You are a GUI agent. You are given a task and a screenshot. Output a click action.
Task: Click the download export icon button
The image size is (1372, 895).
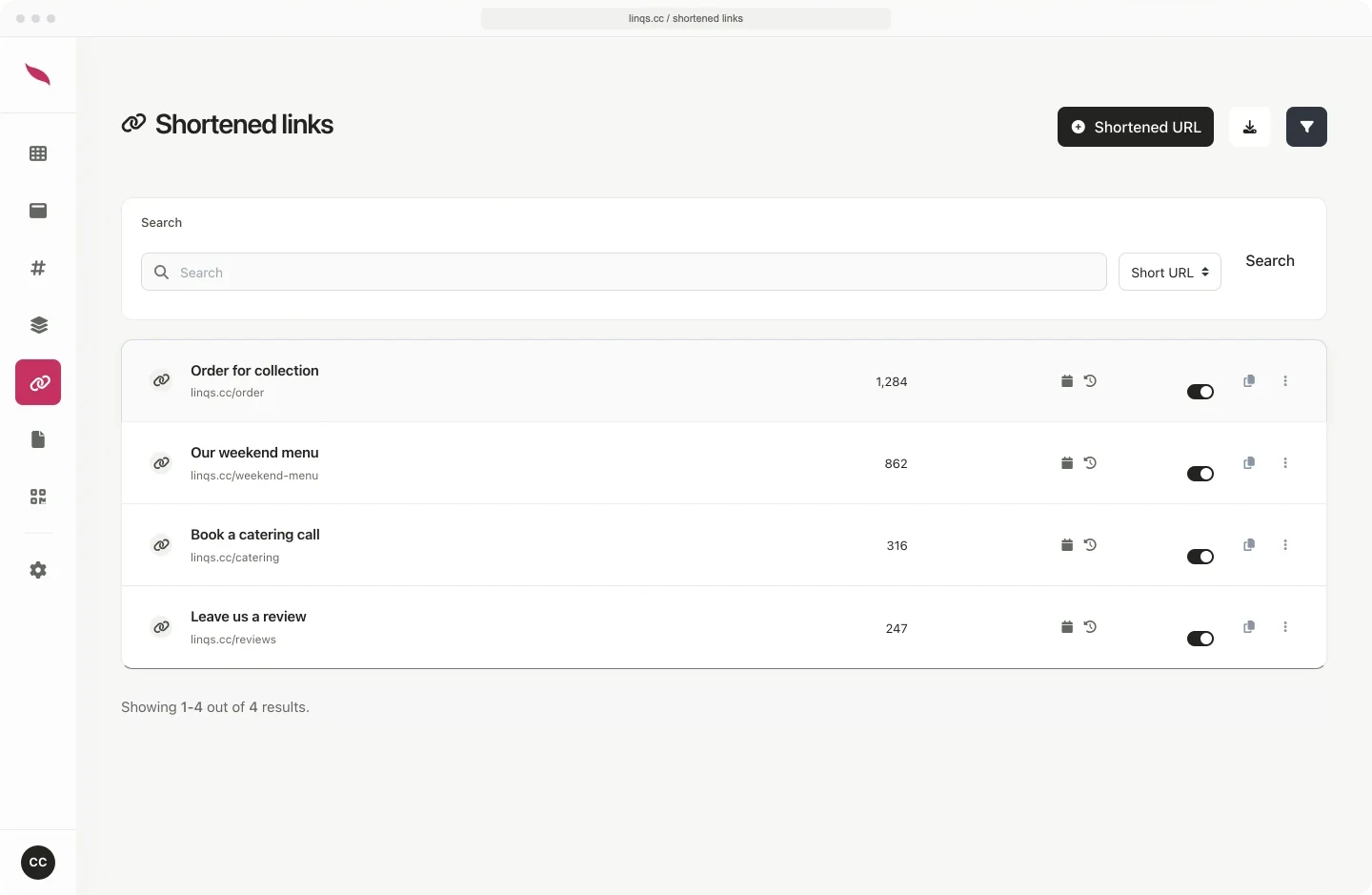(1250, 127)
